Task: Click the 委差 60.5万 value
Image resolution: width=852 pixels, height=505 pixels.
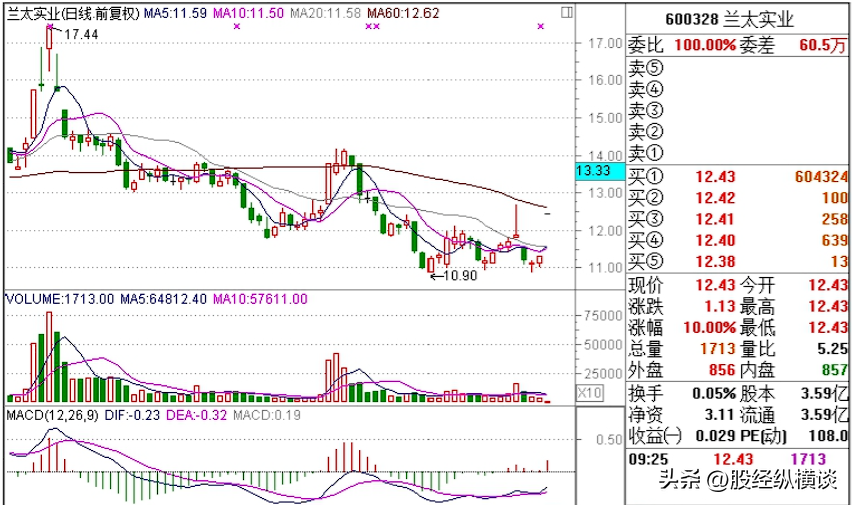Action: click(823, 45)
